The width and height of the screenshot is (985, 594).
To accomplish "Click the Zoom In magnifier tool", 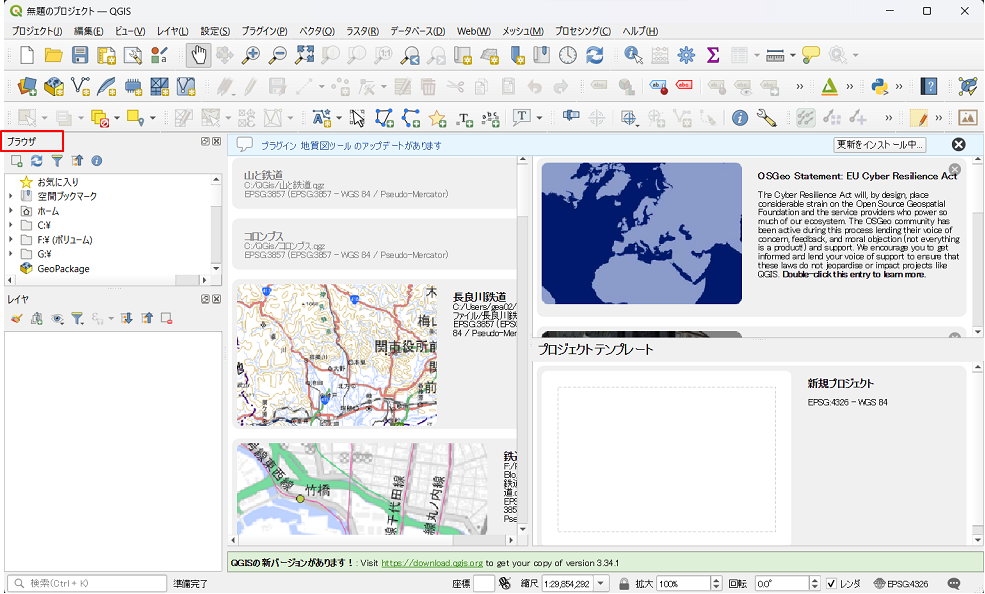I will 251,55.
